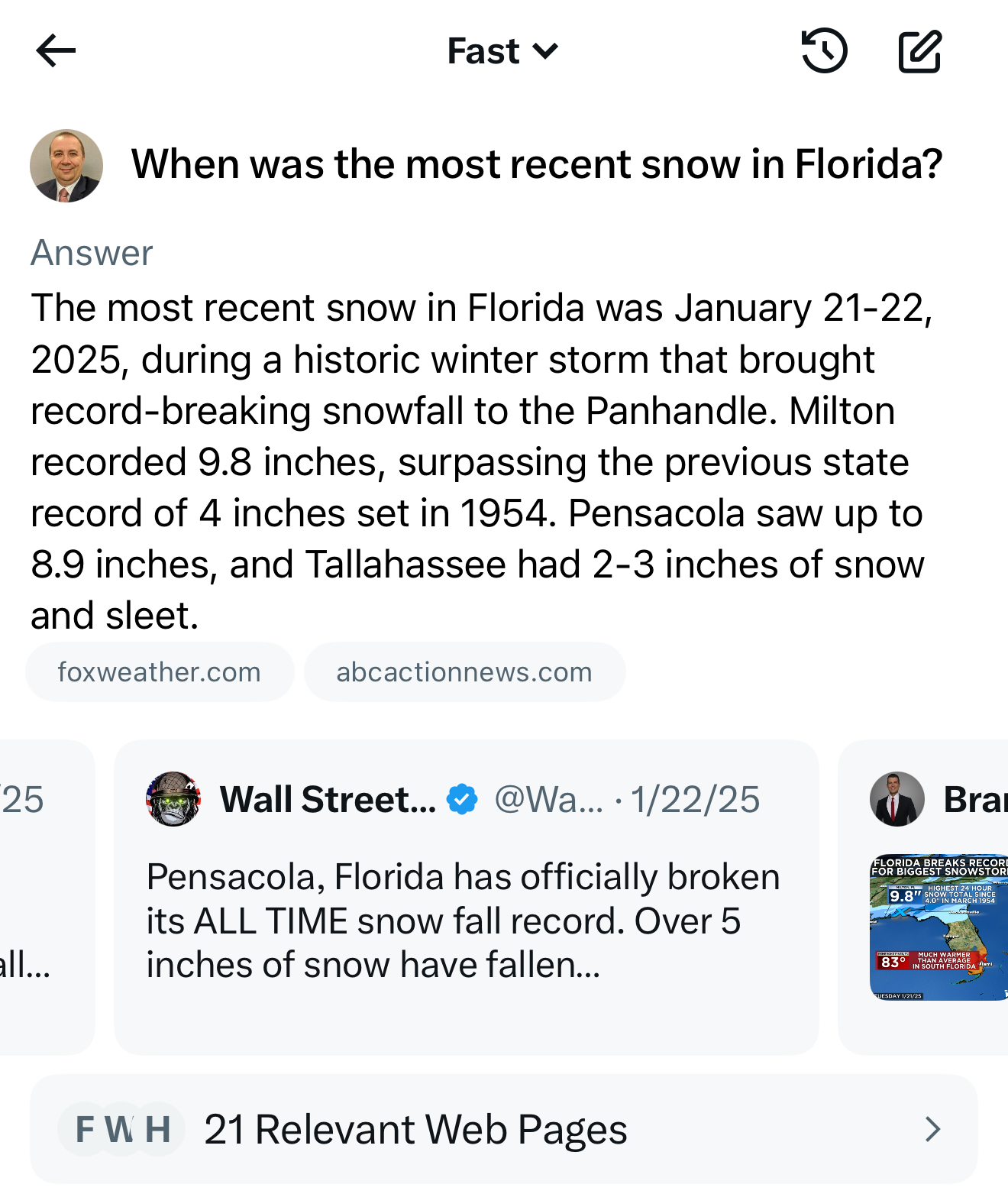Tap the F W H source icons
The width and height of the screenshot is (1008, 1194).
122,1129
